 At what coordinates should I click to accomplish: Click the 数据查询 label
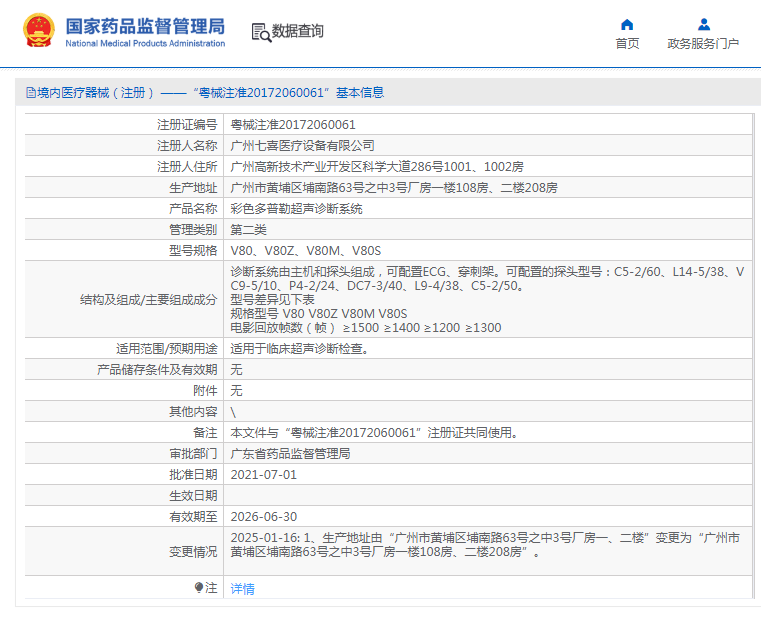coord(298,31)
